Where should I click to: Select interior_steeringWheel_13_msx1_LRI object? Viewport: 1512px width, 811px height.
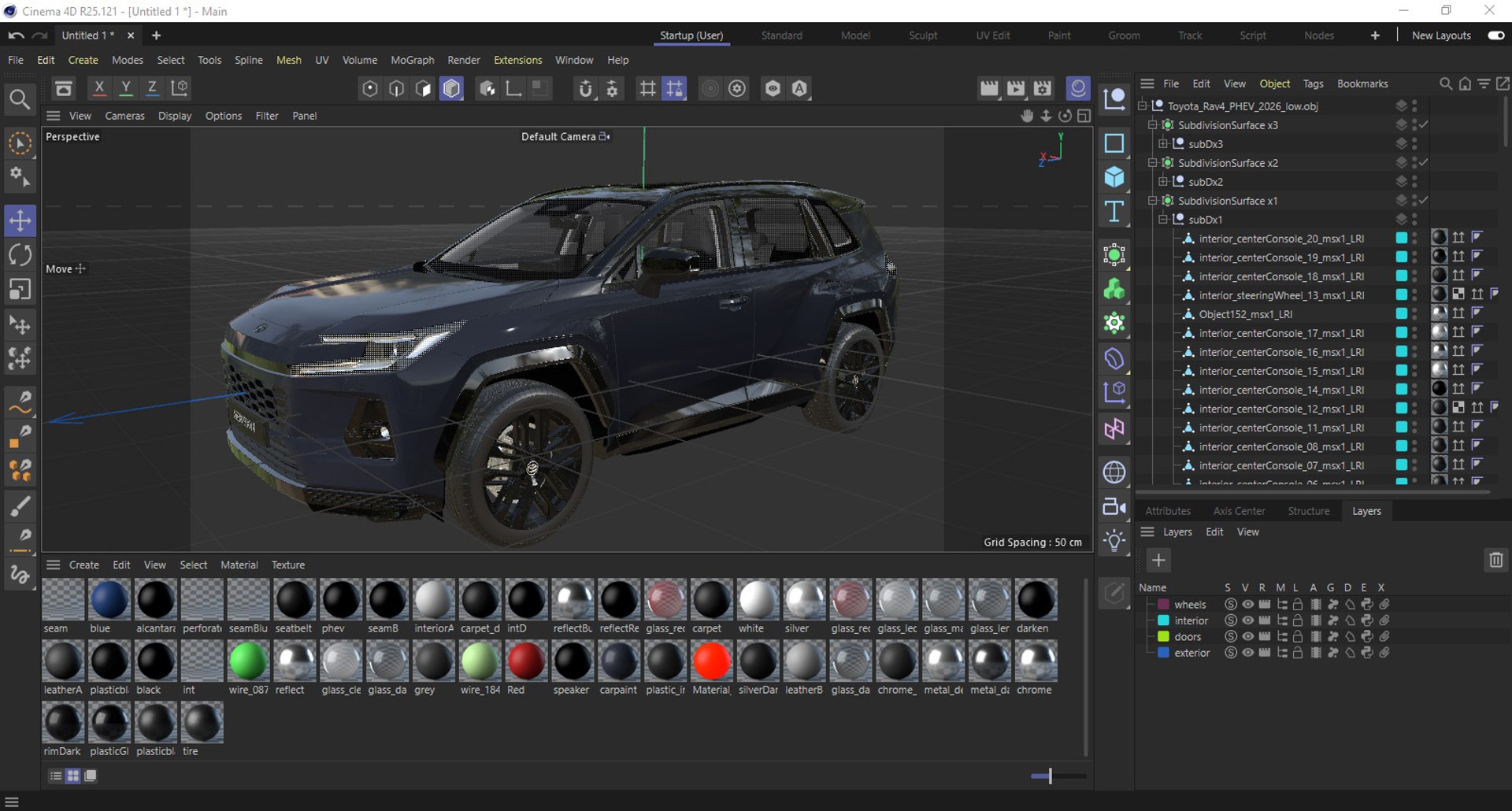(1281, 295)
